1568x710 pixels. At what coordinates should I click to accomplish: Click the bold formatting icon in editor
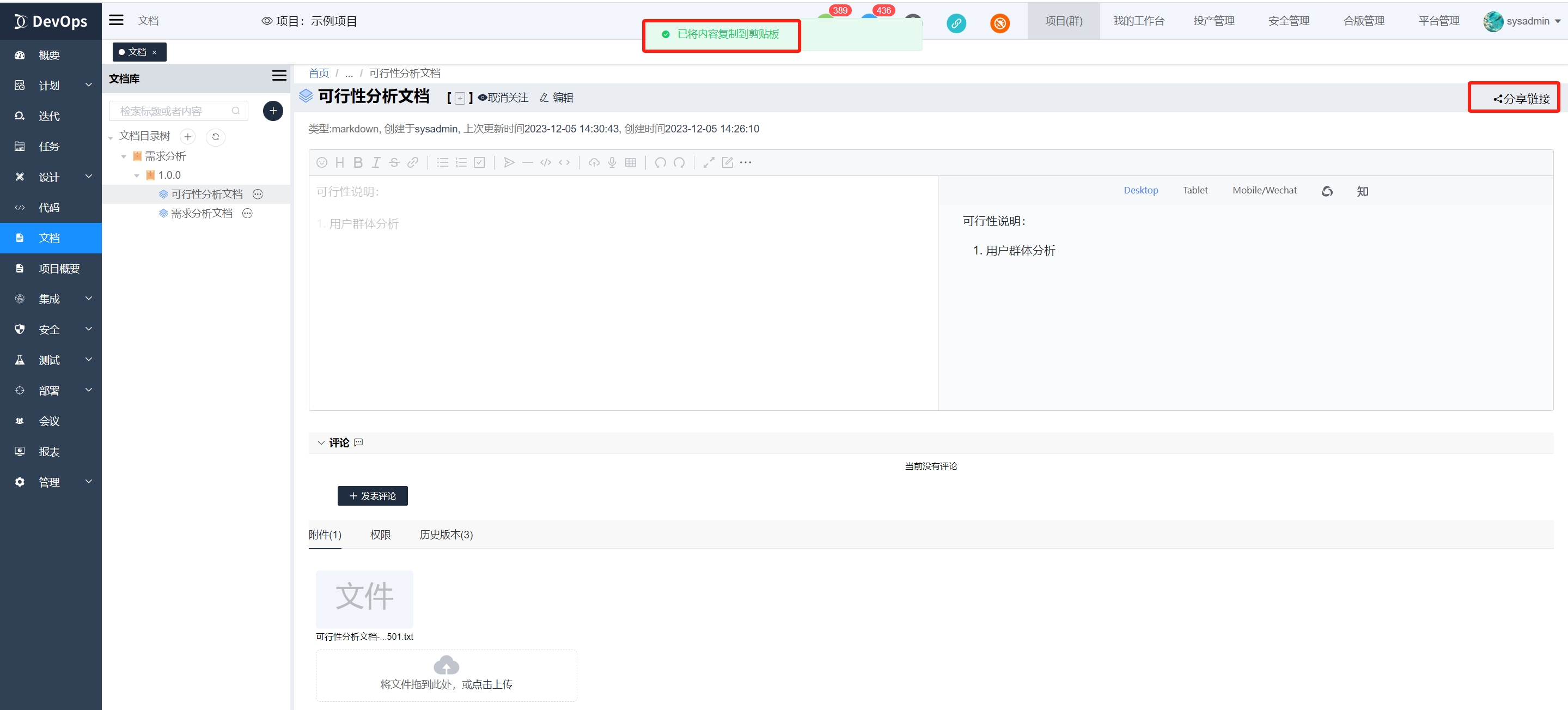[x=358, y=162]
